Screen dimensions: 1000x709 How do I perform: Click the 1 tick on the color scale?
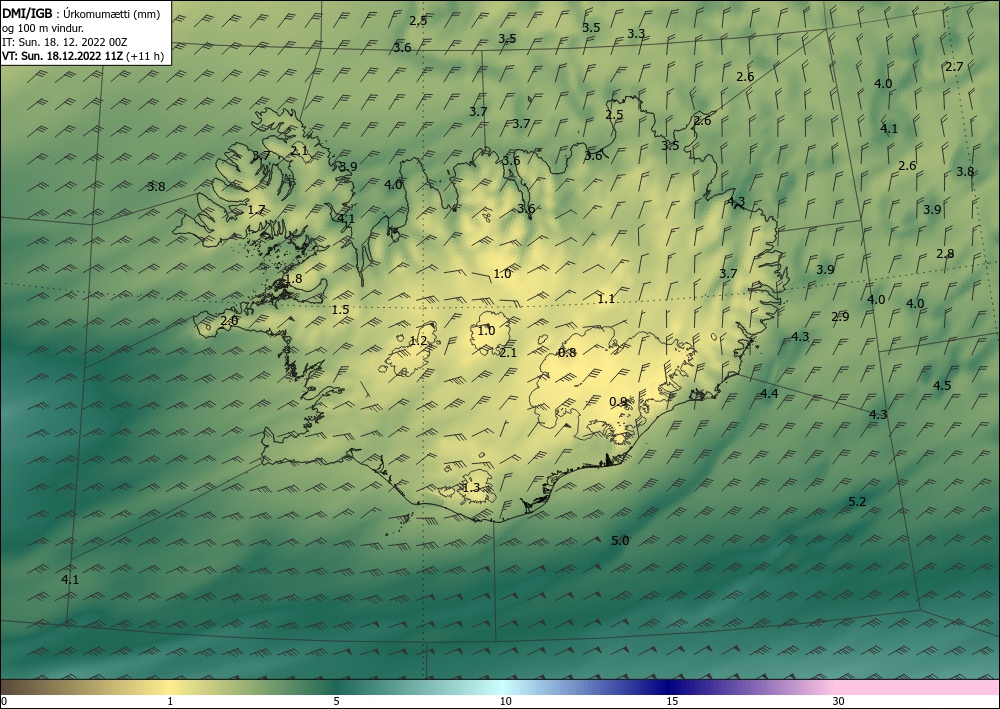(x=170, y=701)
